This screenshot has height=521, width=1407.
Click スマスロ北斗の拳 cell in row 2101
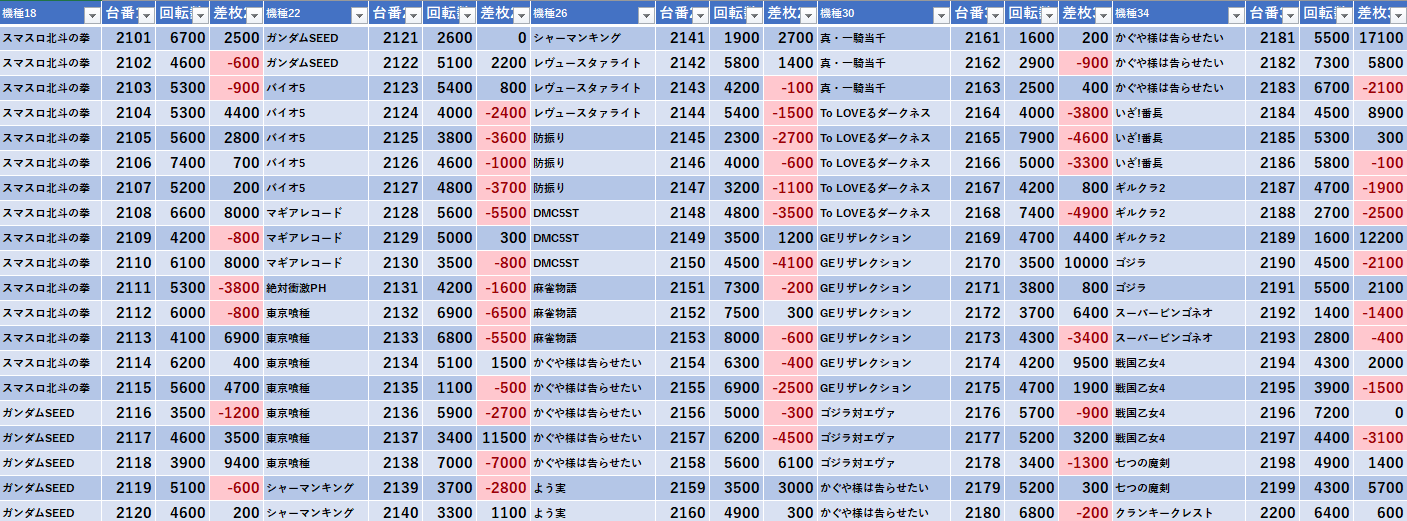click(51, 38)
